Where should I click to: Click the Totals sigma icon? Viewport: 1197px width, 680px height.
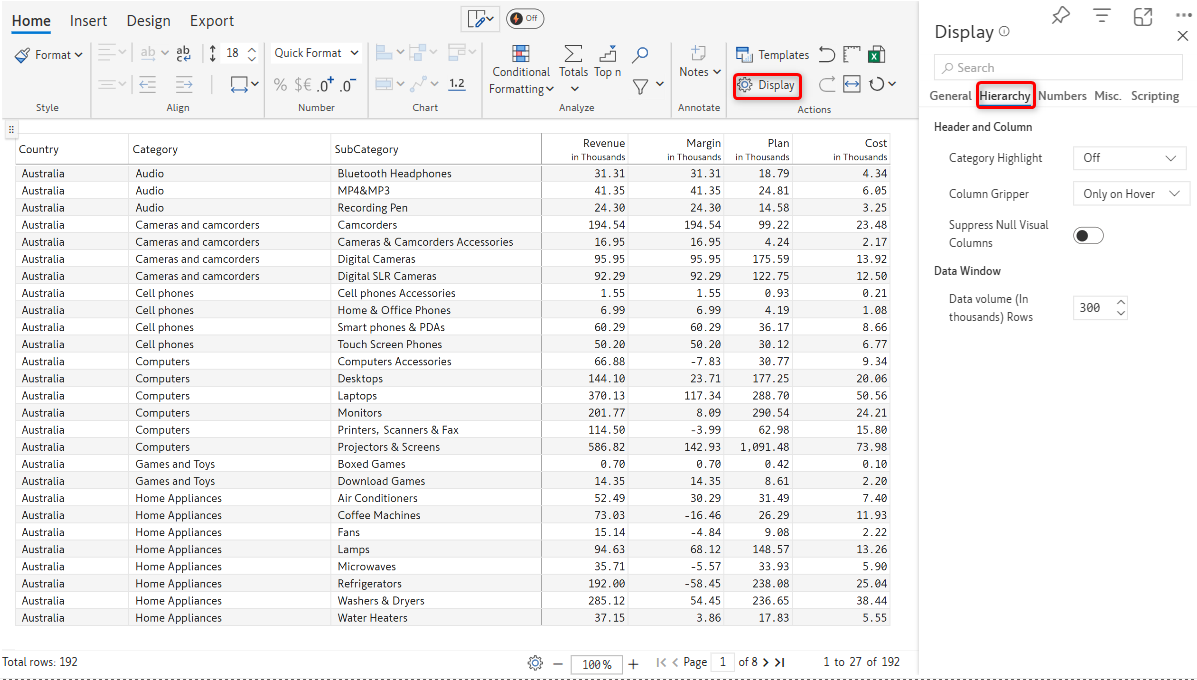tap(573, 54)
